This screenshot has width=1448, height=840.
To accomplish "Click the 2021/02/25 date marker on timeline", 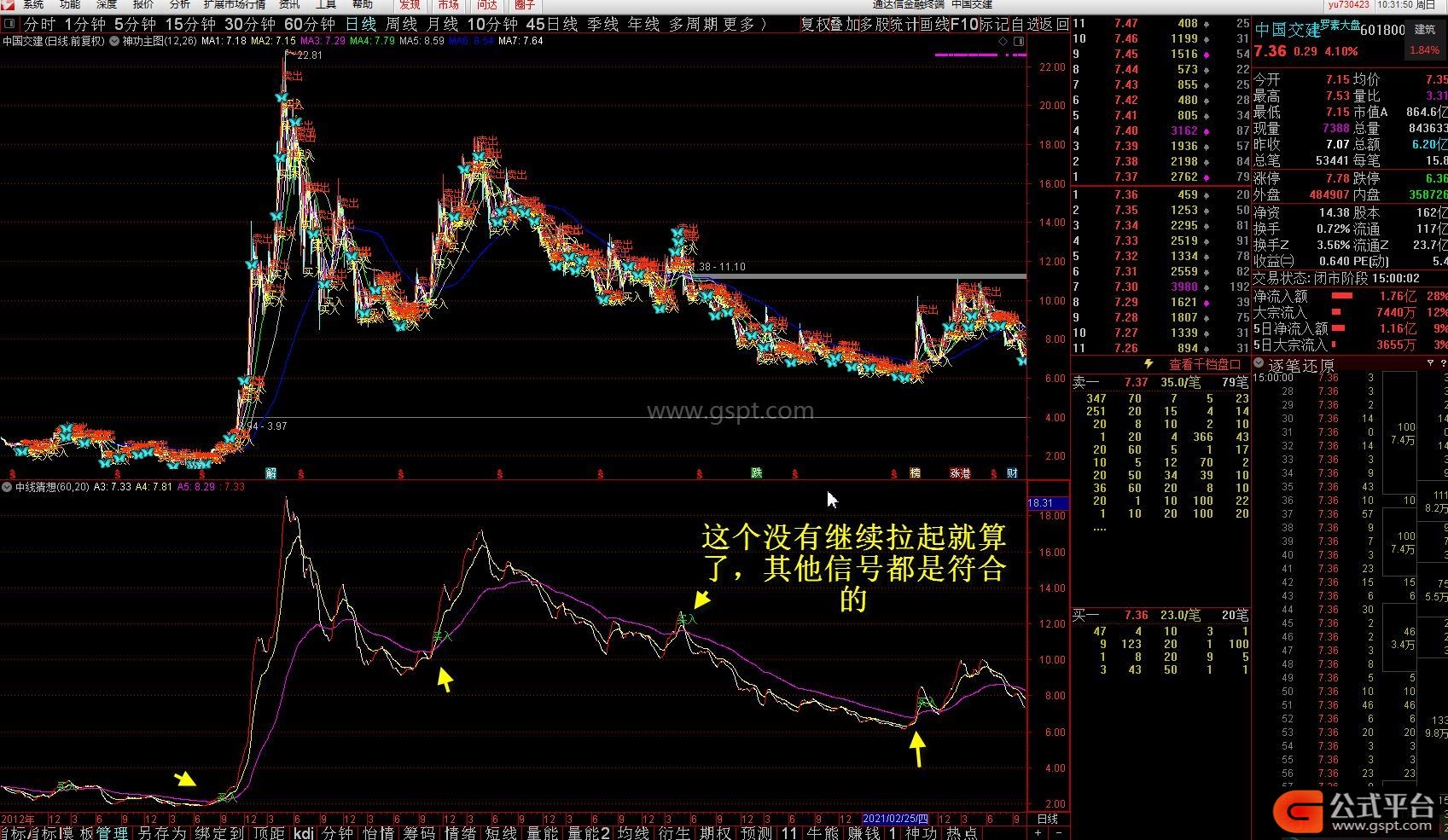I will [x=895, y=820].
